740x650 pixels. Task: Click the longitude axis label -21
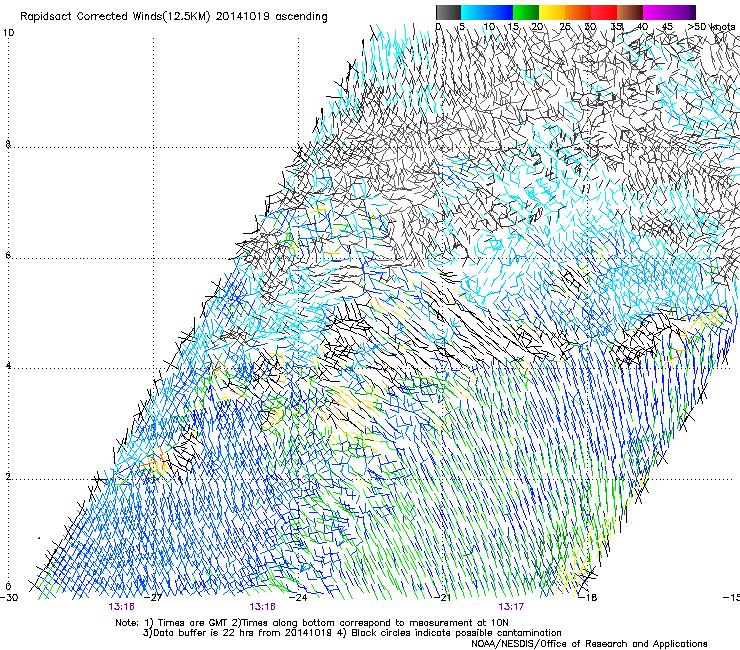click(443, 597)
